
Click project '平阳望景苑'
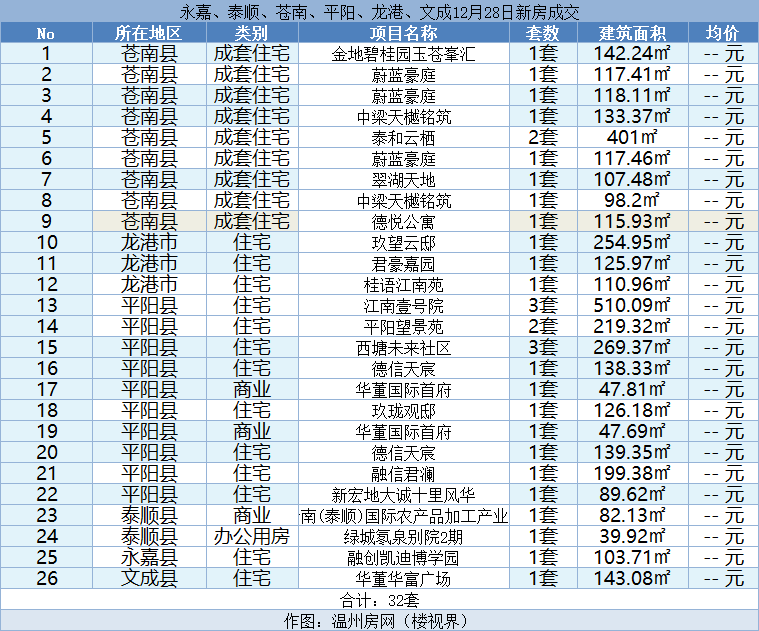[403, 327]
